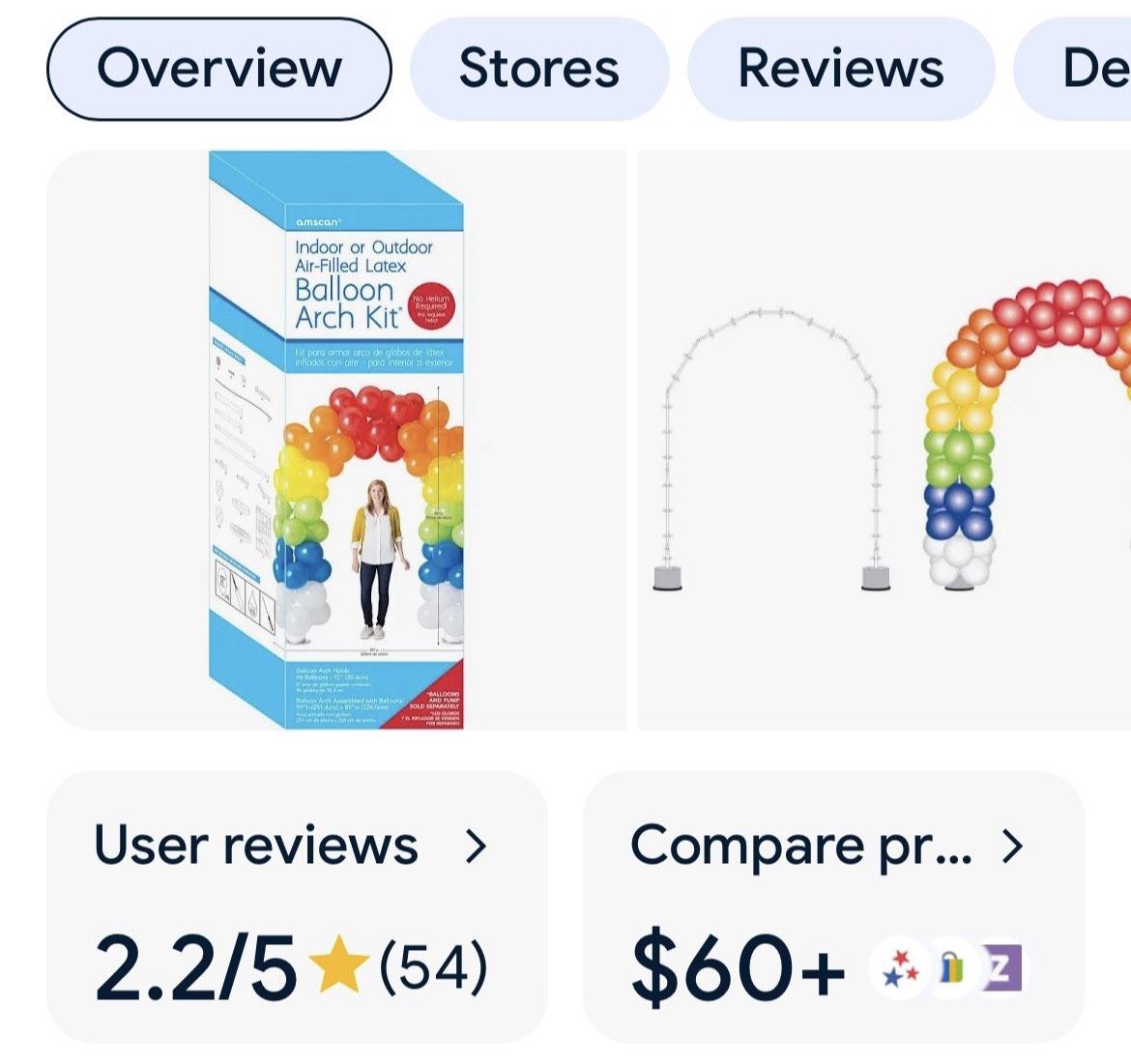Expand Compare prices with the chevron arrow

click(1012, 847)
